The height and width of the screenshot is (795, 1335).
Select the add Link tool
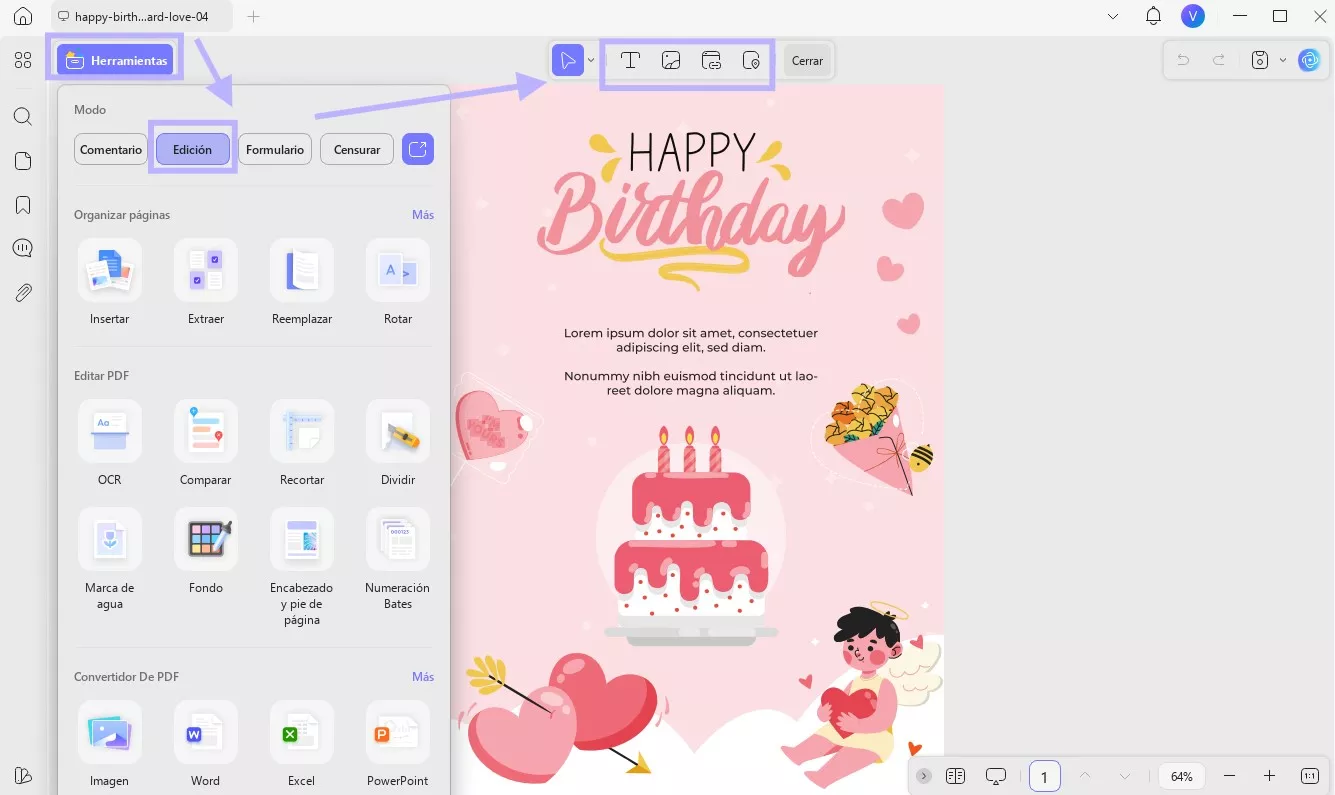click(x=712, y=60)
